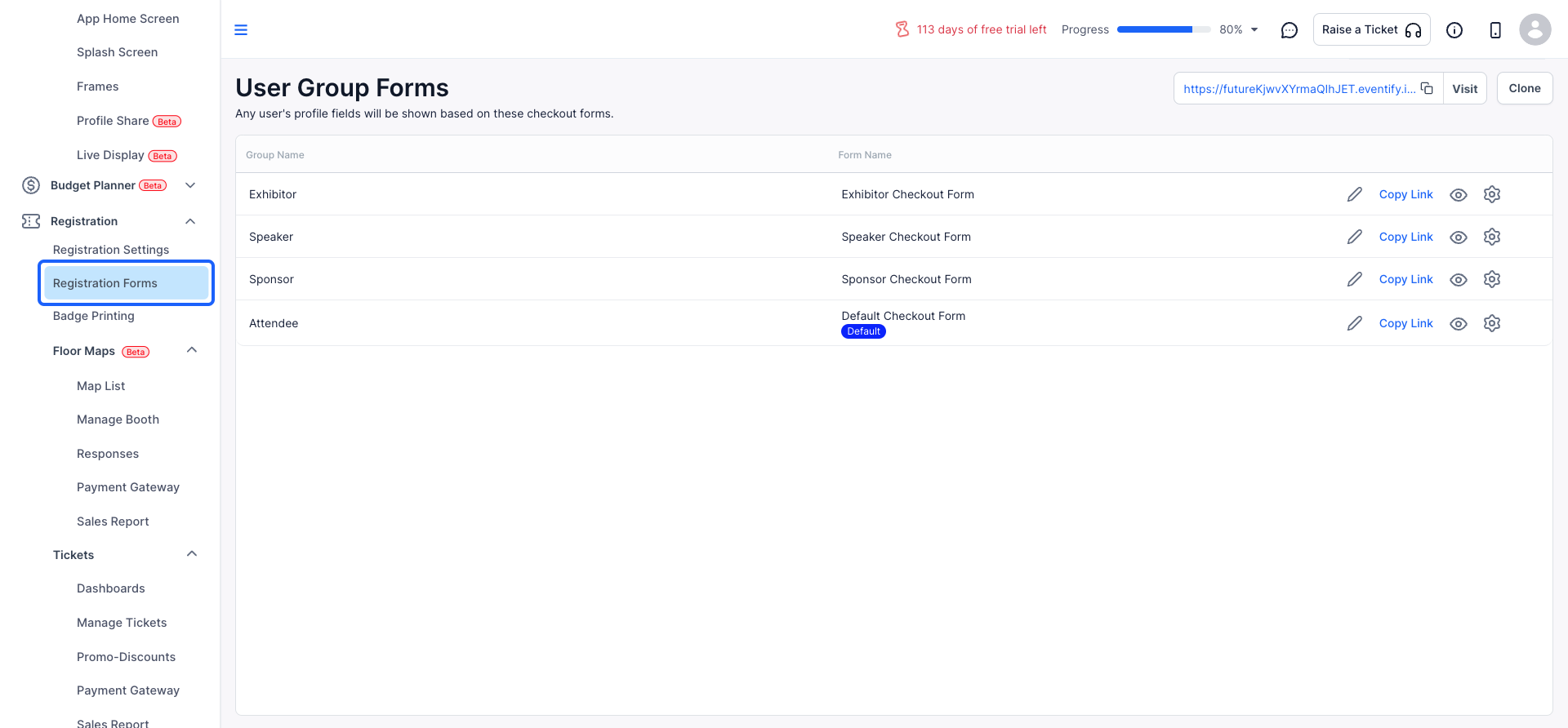Open settings gear for Exhibitor form
Viewport: 1568px width, 728px height.
pos(1492,194)
